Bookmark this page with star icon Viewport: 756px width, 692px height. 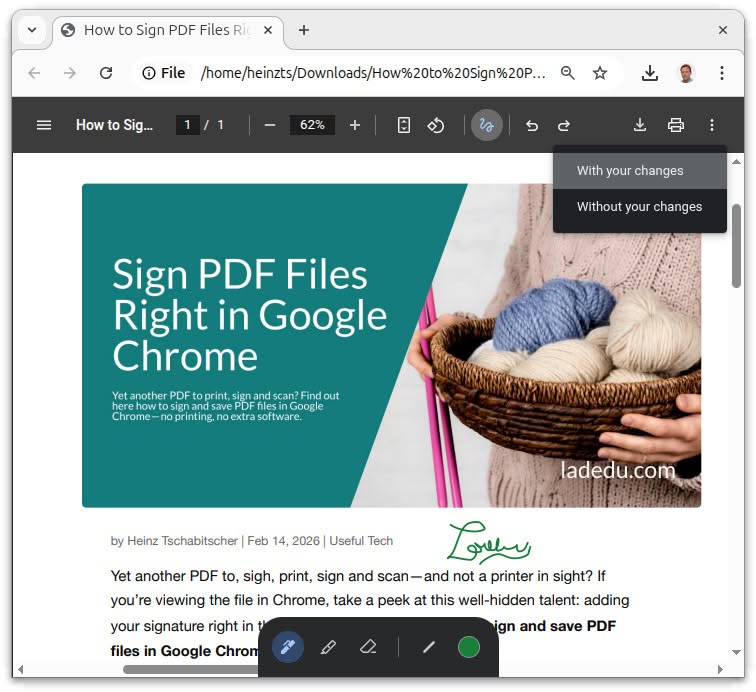(600, 73)
